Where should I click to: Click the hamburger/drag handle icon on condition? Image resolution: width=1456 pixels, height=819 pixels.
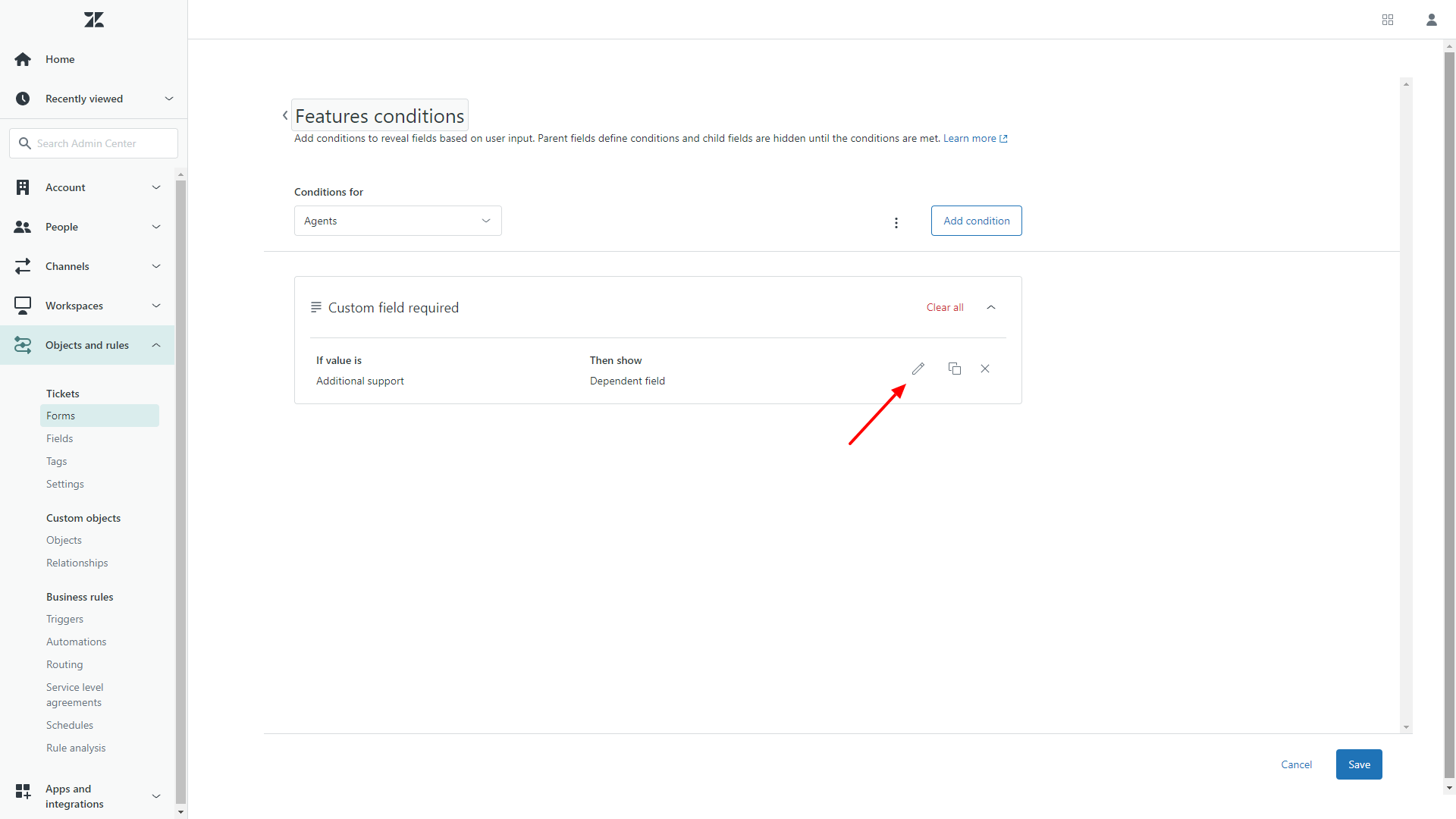point(316,307)
